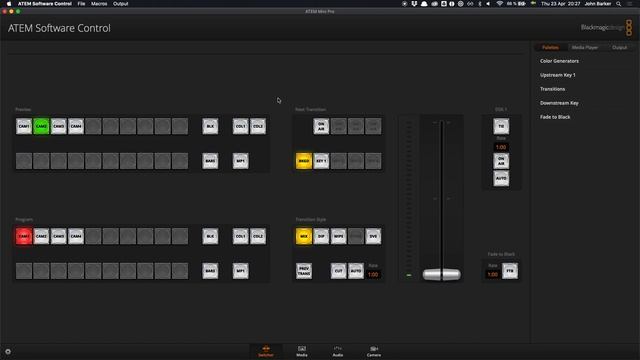The height and width of the screenshot is (360, 640).
Task: Select BLK on the Preview bus
Action: coord(210,126)
